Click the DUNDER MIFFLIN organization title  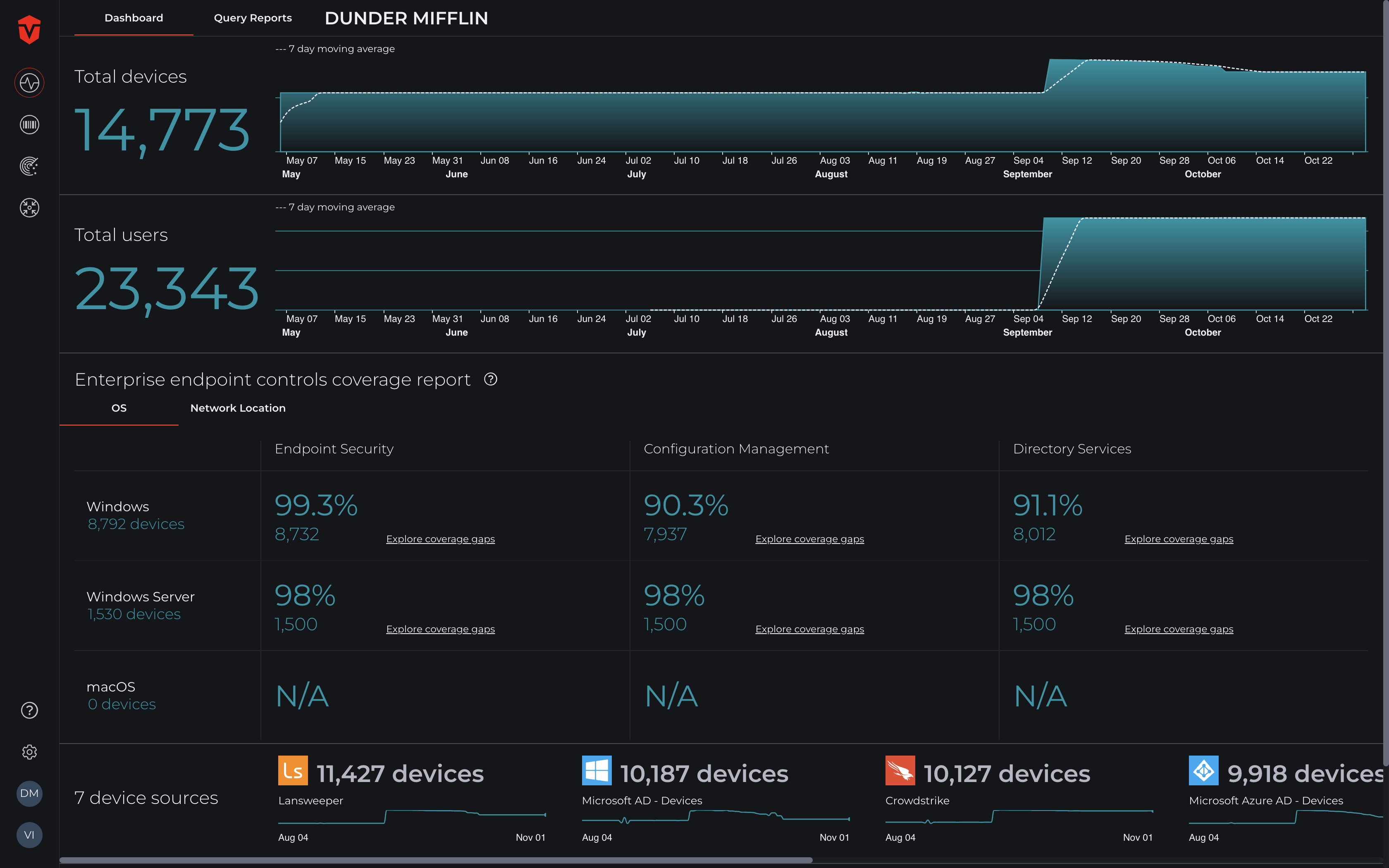point(406,18)
